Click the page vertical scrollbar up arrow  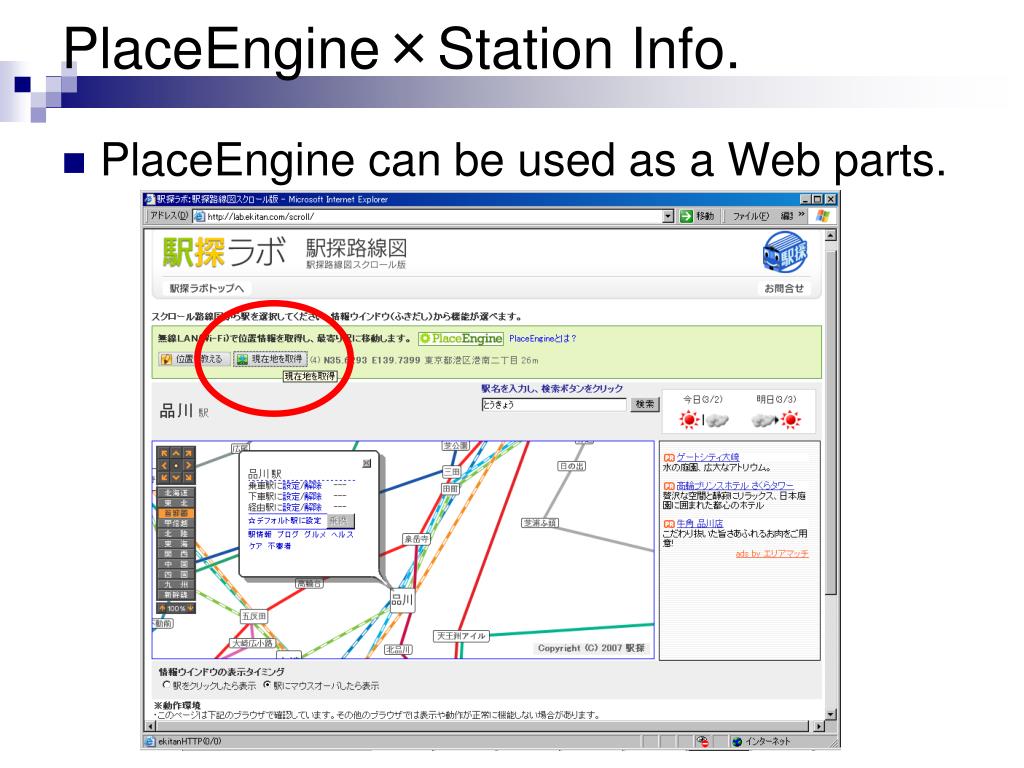tap(831, 236)
